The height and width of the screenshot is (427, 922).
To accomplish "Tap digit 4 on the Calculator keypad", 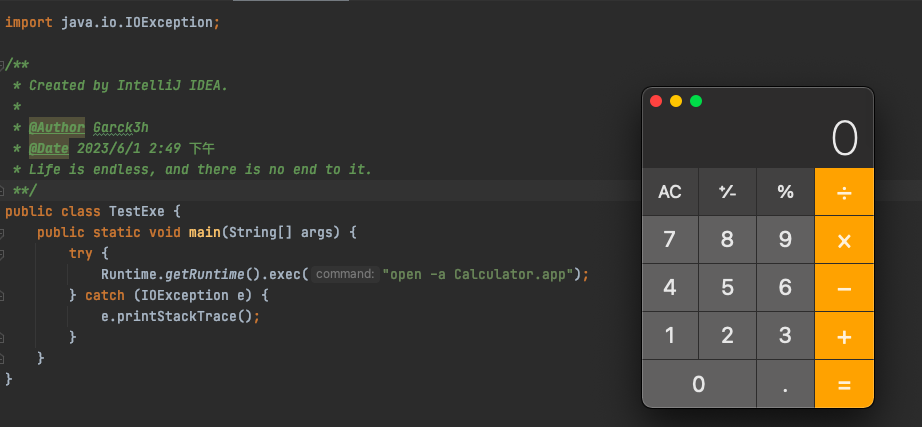I will (x=670, y=288).
